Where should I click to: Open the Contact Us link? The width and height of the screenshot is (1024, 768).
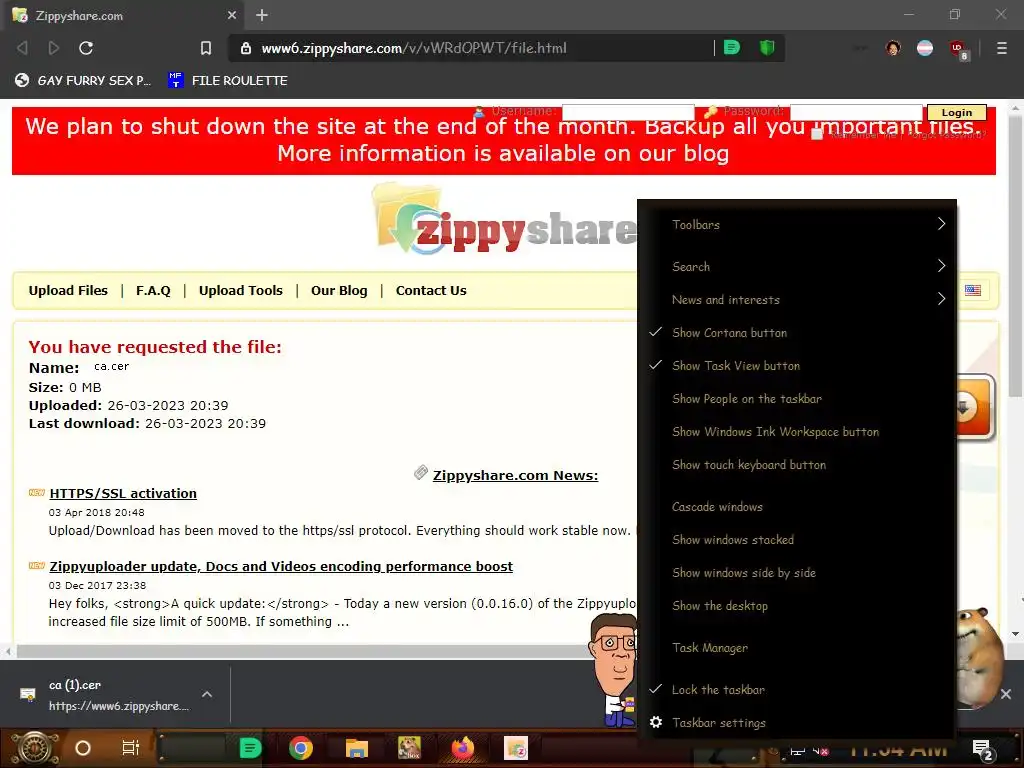coord(431,291)
